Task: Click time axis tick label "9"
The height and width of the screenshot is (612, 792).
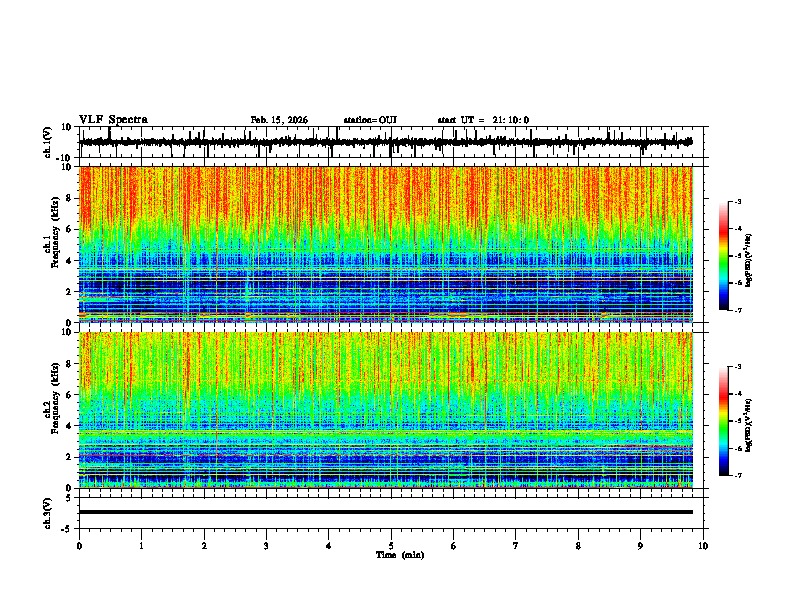Action: 640,546
